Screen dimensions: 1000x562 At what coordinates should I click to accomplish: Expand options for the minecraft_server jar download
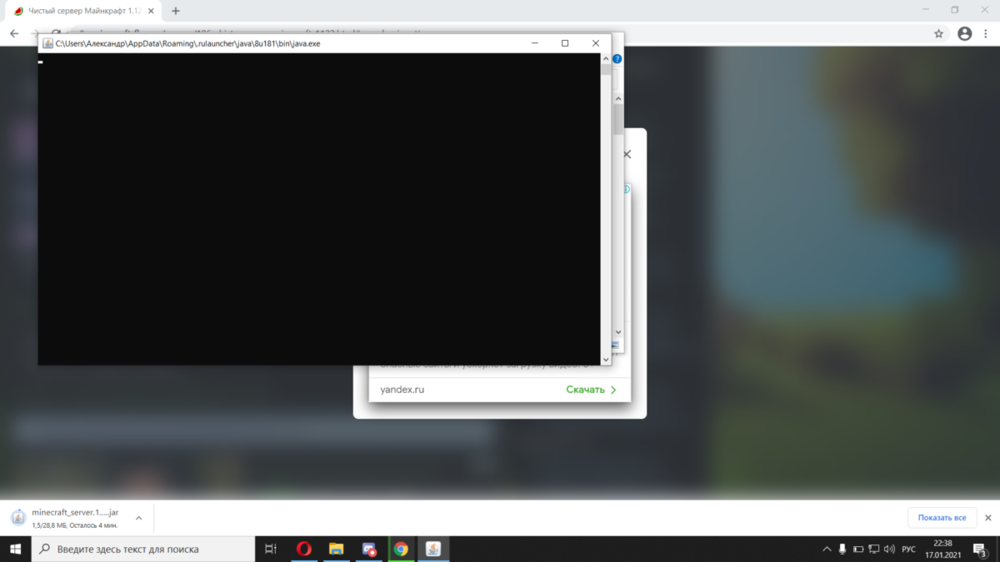[138, 518]
